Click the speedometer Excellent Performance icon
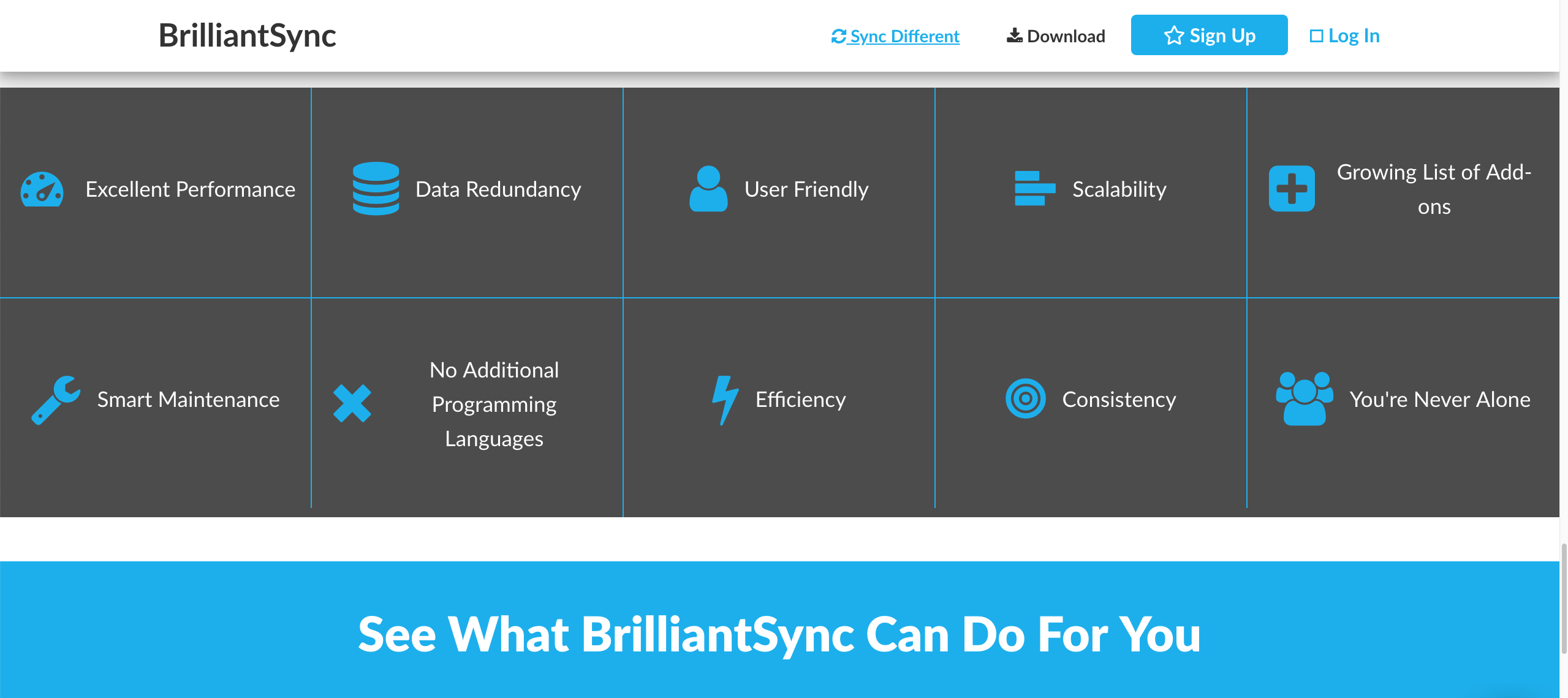 [42, 190]
